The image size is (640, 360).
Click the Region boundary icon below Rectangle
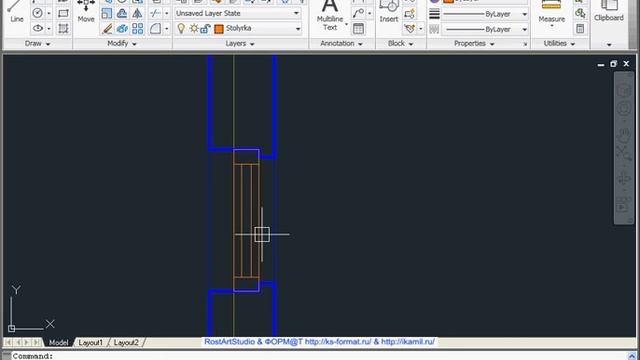pos(63,29)
